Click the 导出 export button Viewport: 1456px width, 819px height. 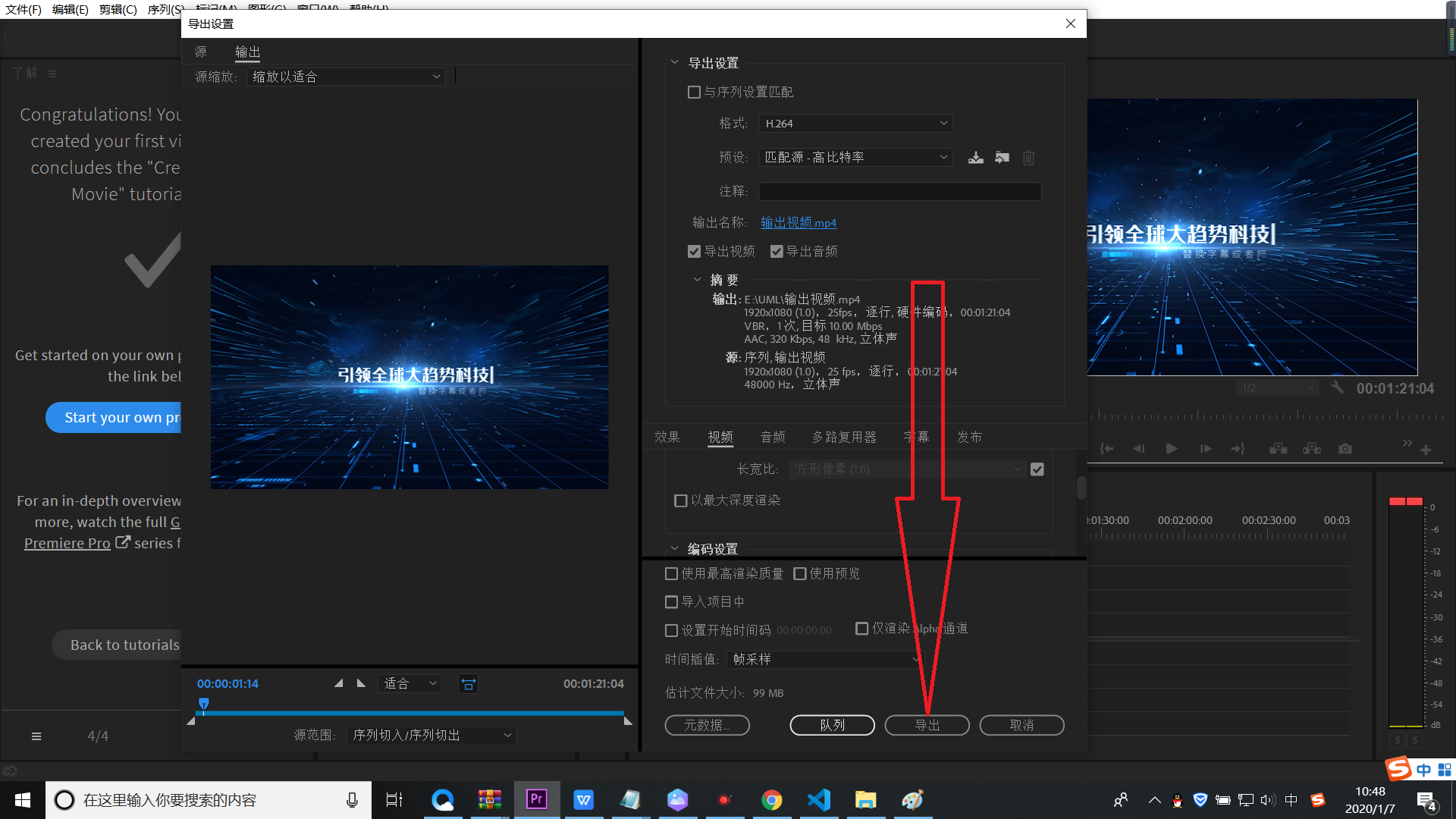pyautogui.click(x=927, y=725)
